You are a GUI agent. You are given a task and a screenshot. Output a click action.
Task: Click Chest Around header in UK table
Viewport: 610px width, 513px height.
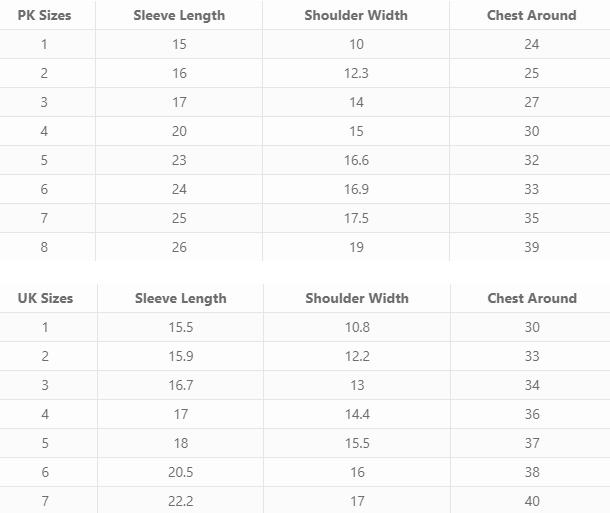(x=532, y=298)
